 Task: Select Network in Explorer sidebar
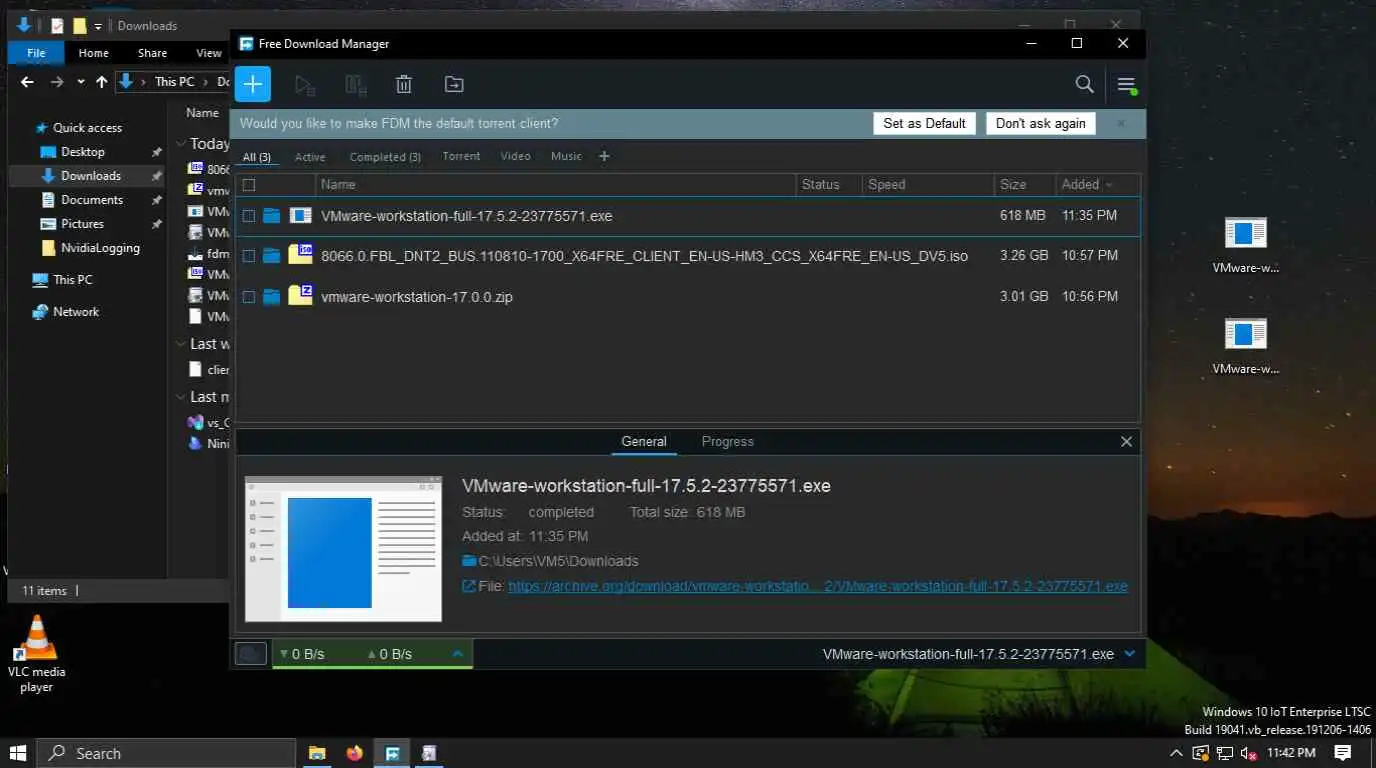[76, 312]
